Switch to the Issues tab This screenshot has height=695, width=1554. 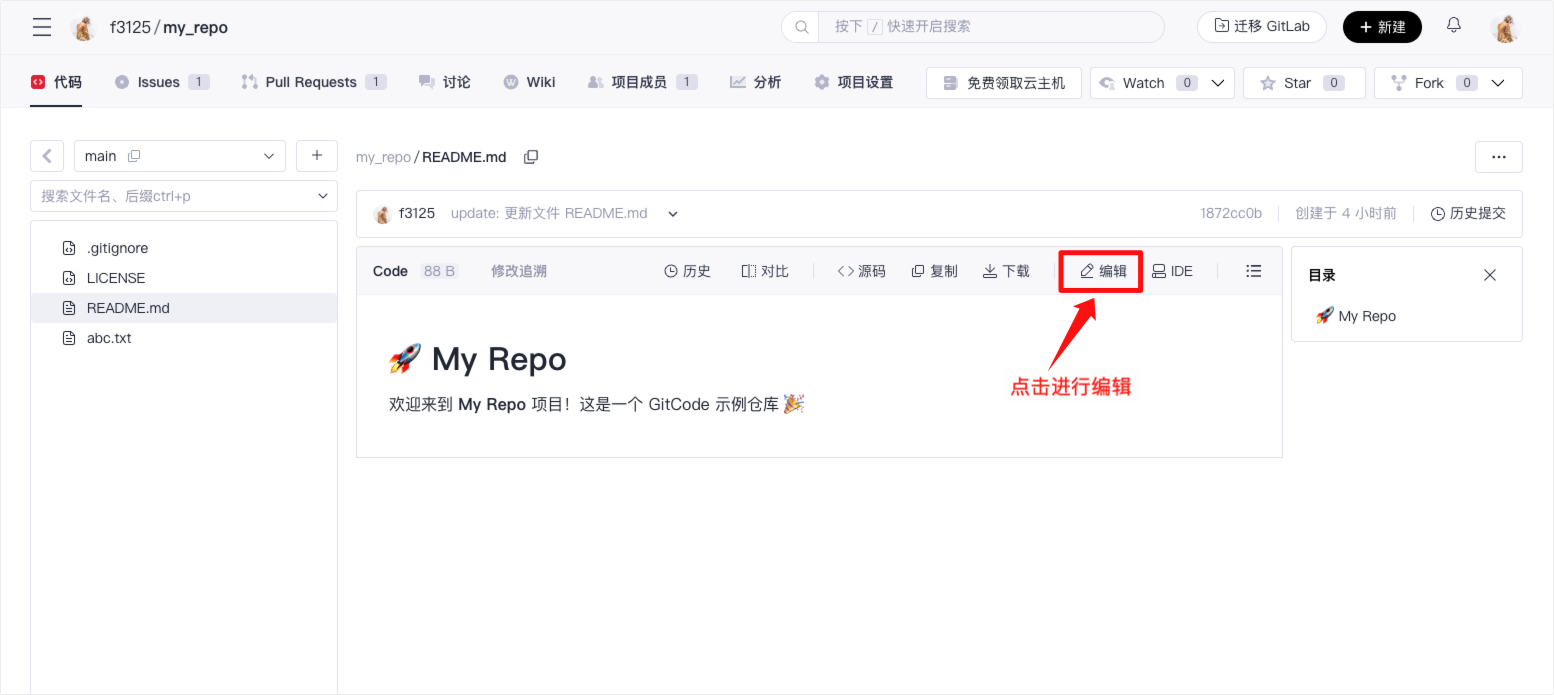160,82
